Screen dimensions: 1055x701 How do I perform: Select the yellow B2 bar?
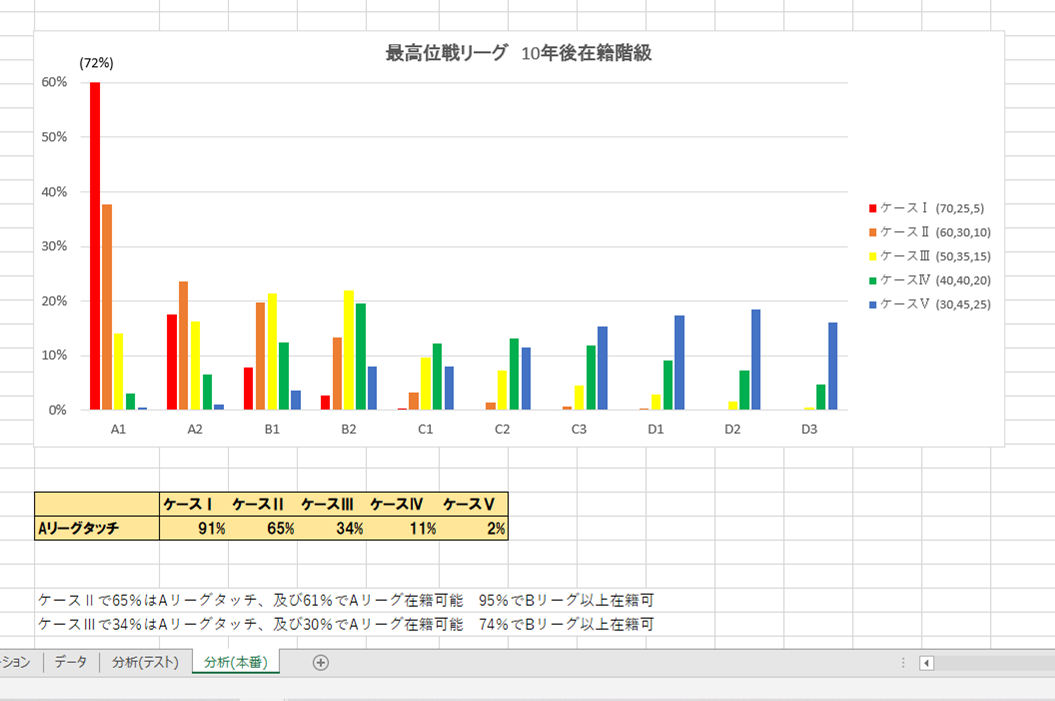click(349, 350)
